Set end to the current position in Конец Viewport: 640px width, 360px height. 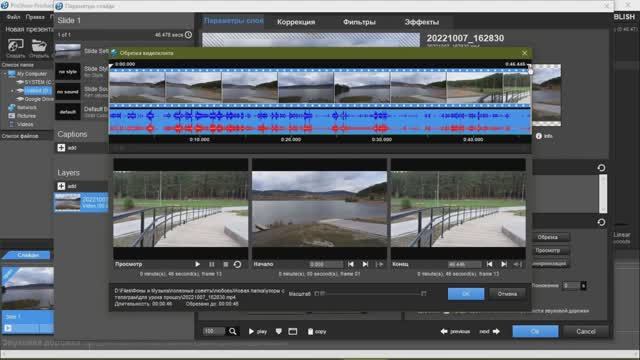click(x=518, y=264)
